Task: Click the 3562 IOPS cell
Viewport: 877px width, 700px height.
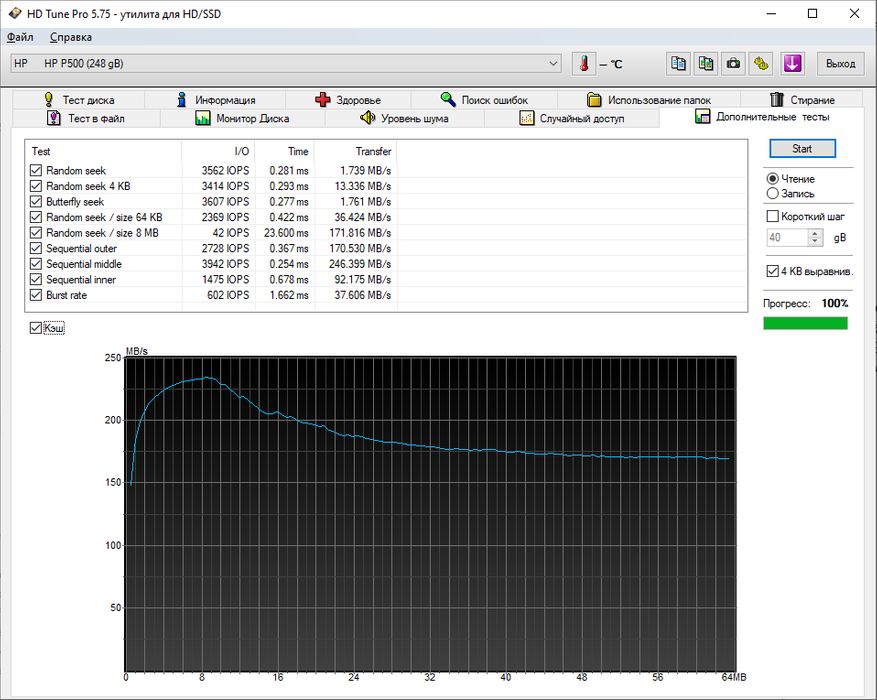Action: [225, 171]
